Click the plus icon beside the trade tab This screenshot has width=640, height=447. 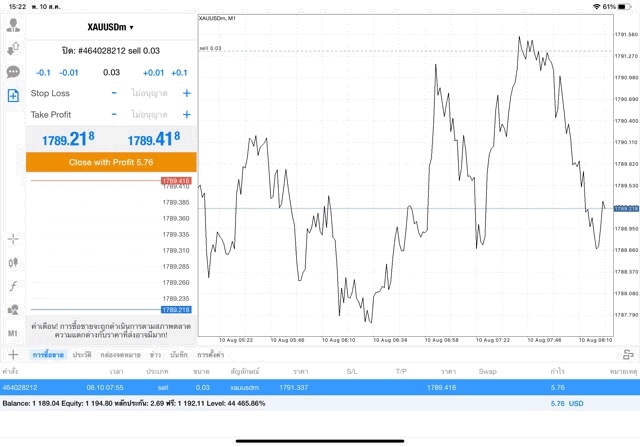pos(13,354)
